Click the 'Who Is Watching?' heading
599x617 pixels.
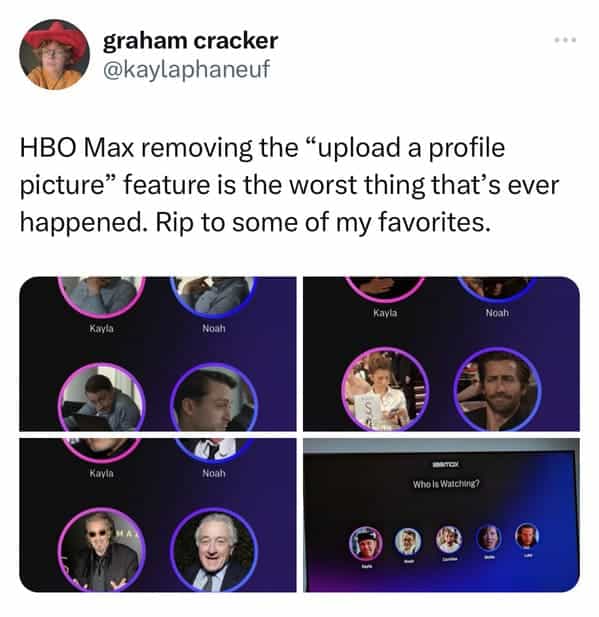pyautogui.click(x=446, y=484)
